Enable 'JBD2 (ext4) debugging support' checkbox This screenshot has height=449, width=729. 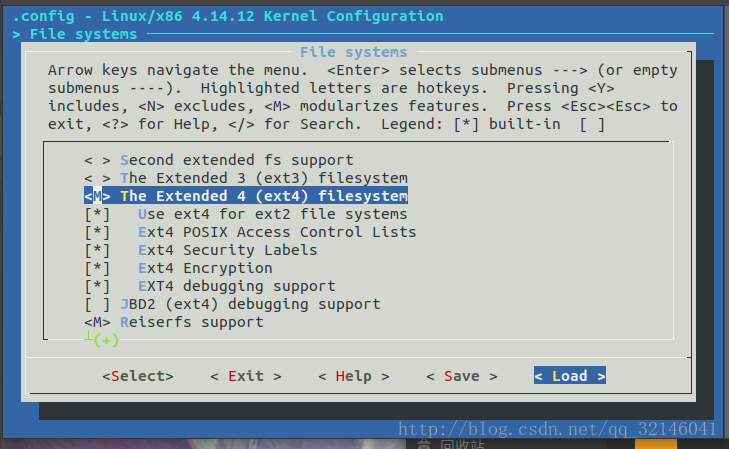tap(97, 304)
